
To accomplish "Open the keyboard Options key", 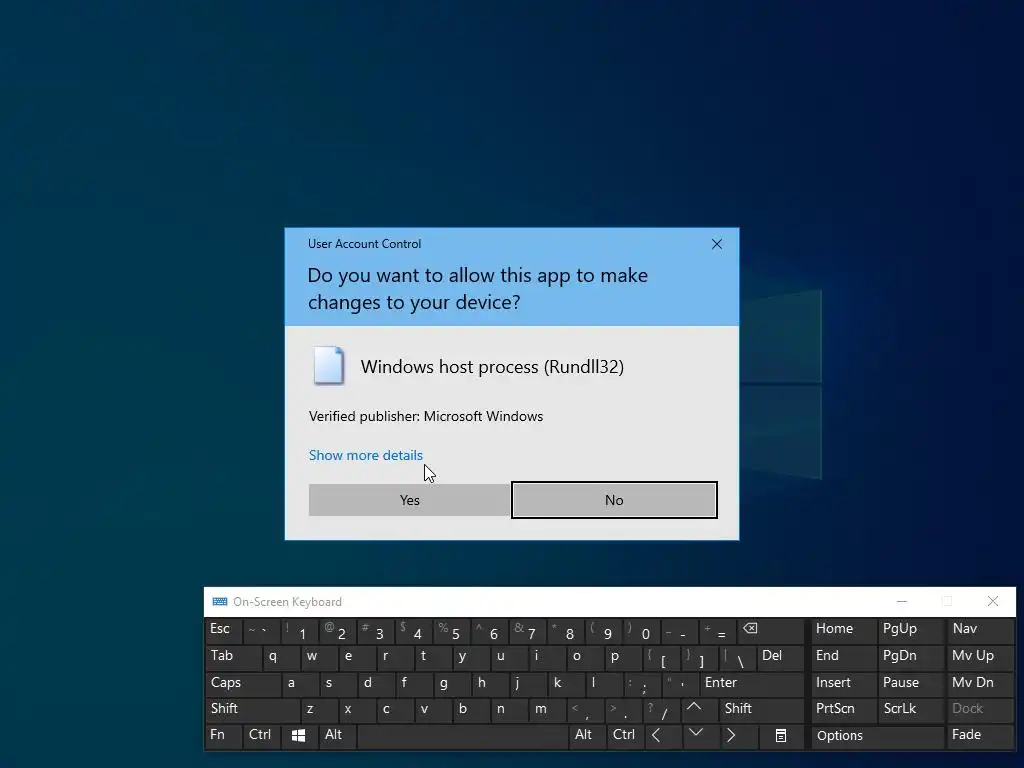I will coord(877,736).
